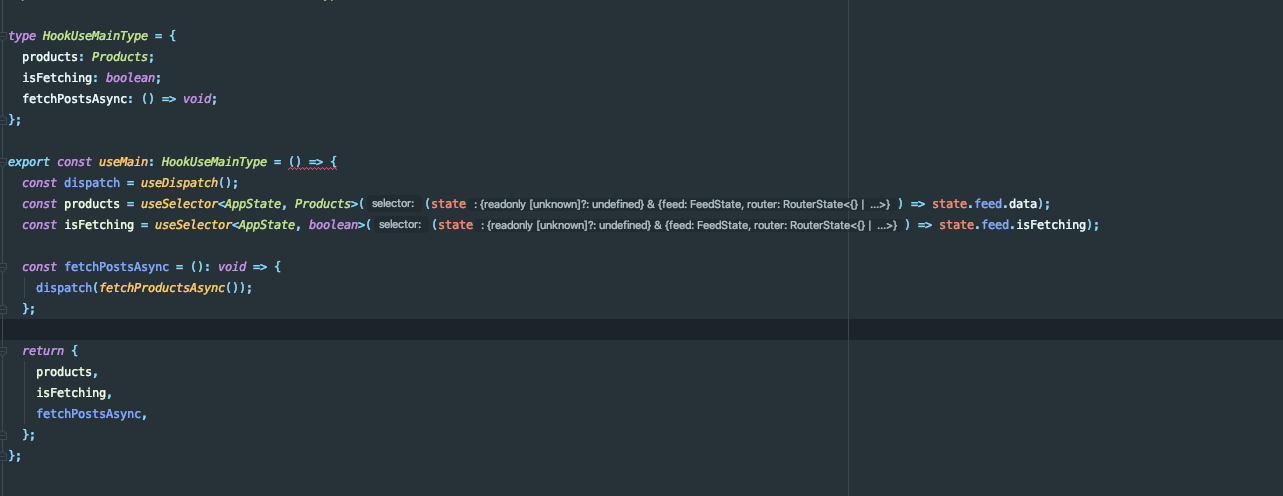The image size is (1283, 496).
Task: Click the selector hint on the products line
Action: pos(393,204)
